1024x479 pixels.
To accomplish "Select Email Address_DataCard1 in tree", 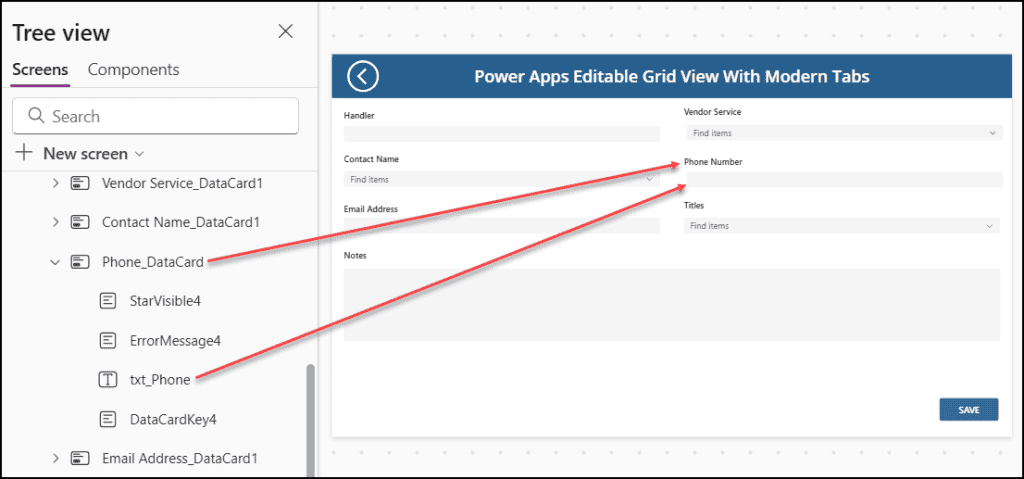I will (182, 458).
